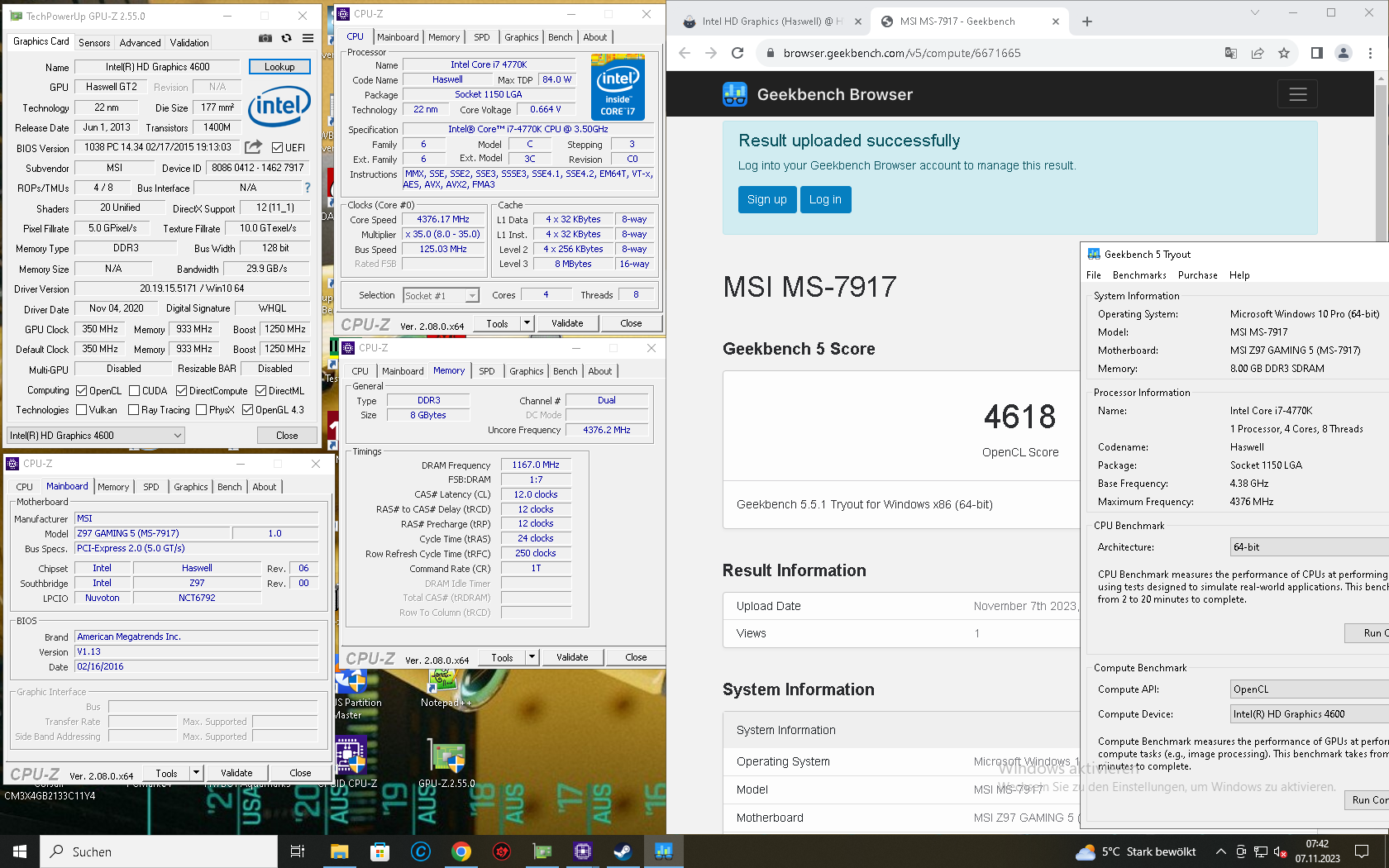
Task: Toggle CUDA checkbox in GPU-Z
Action: (x=134, y=391)
